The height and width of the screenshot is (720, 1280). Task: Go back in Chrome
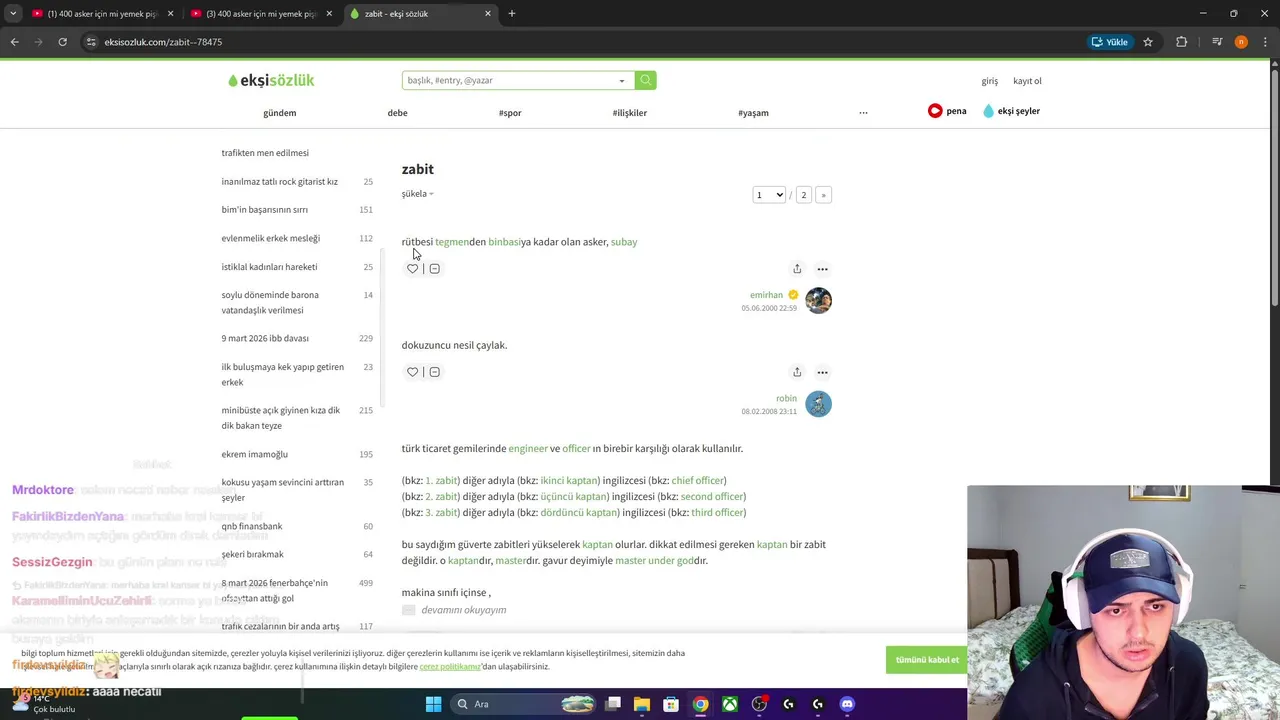click(14, 42)
